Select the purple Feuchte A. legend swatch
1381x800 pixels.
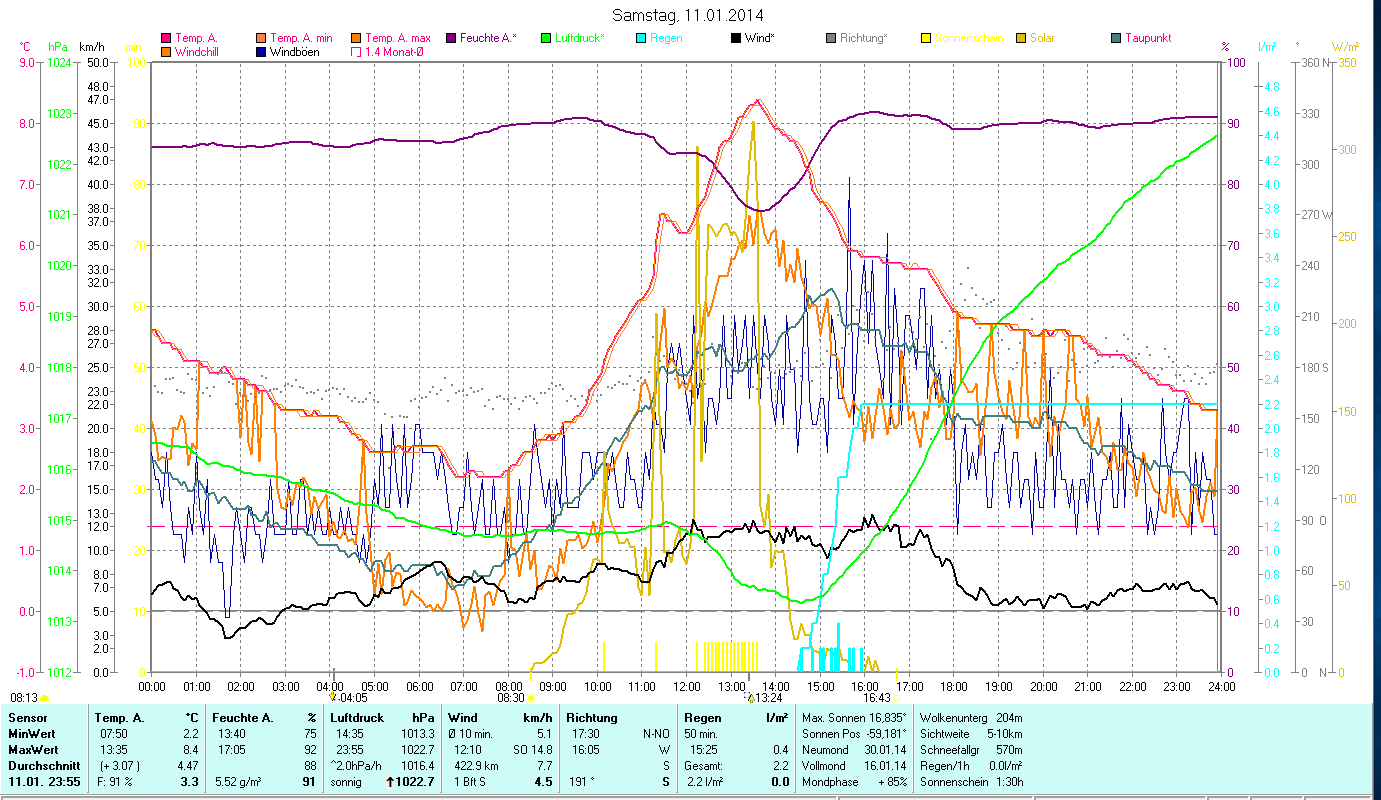point(450,39)
